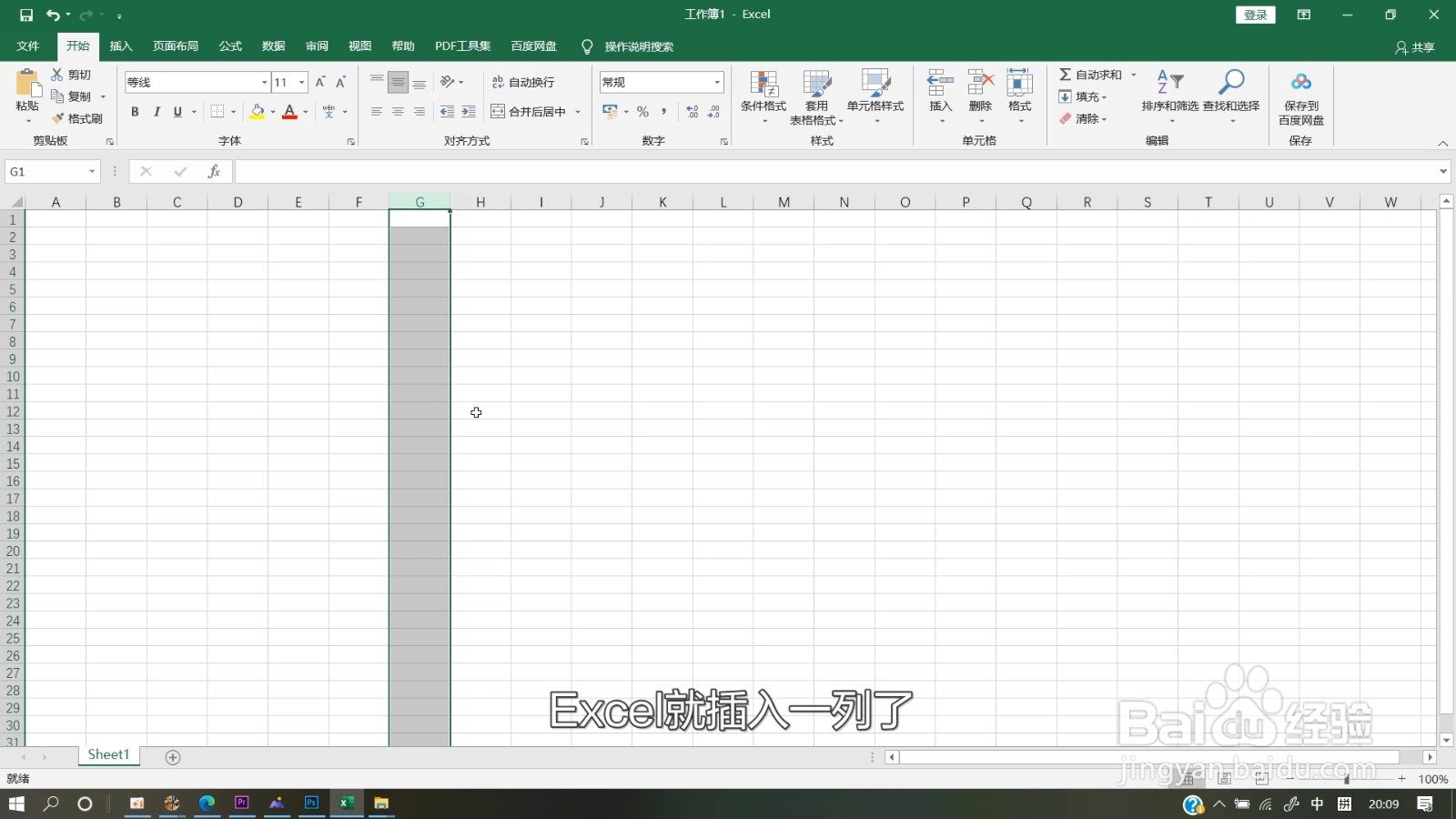The image size is (1456, 819).
Task: Apply percent style format
Action: [643, 111]
